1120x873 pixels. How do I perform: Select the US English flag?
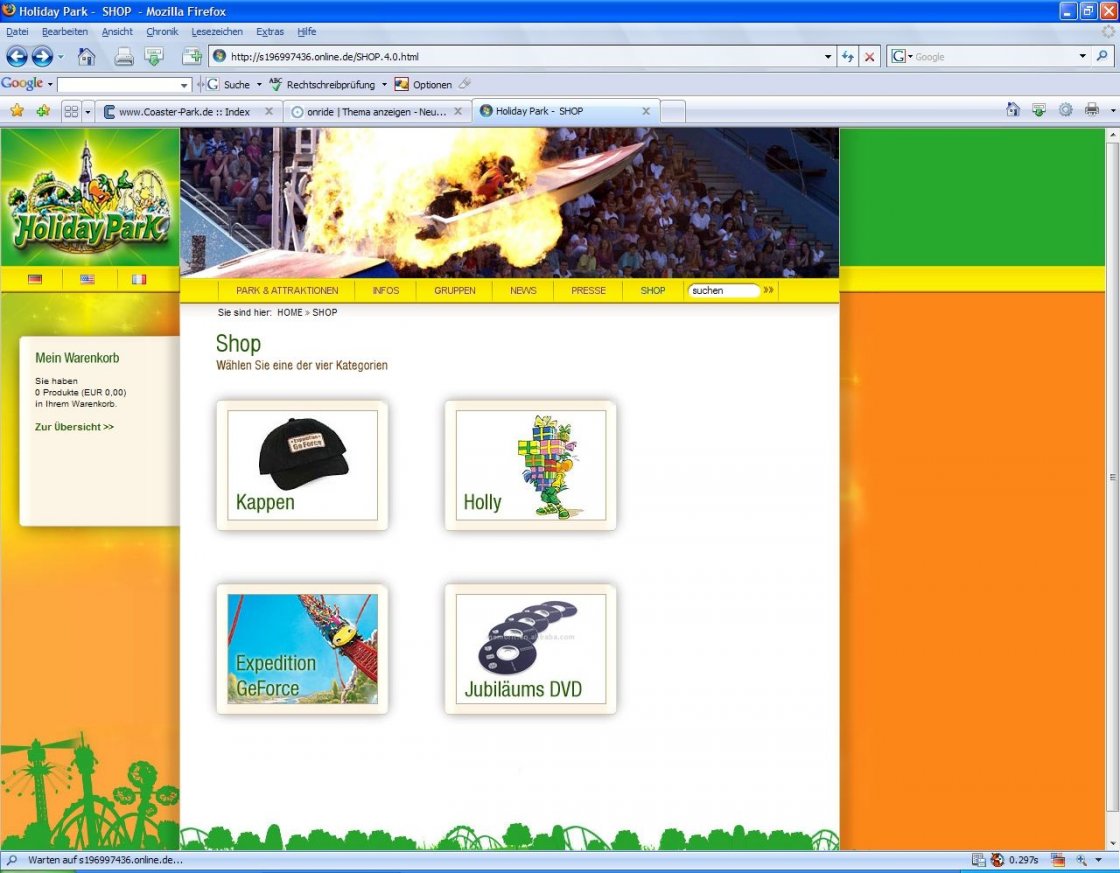pyautogui.click(x=87, y=279)
